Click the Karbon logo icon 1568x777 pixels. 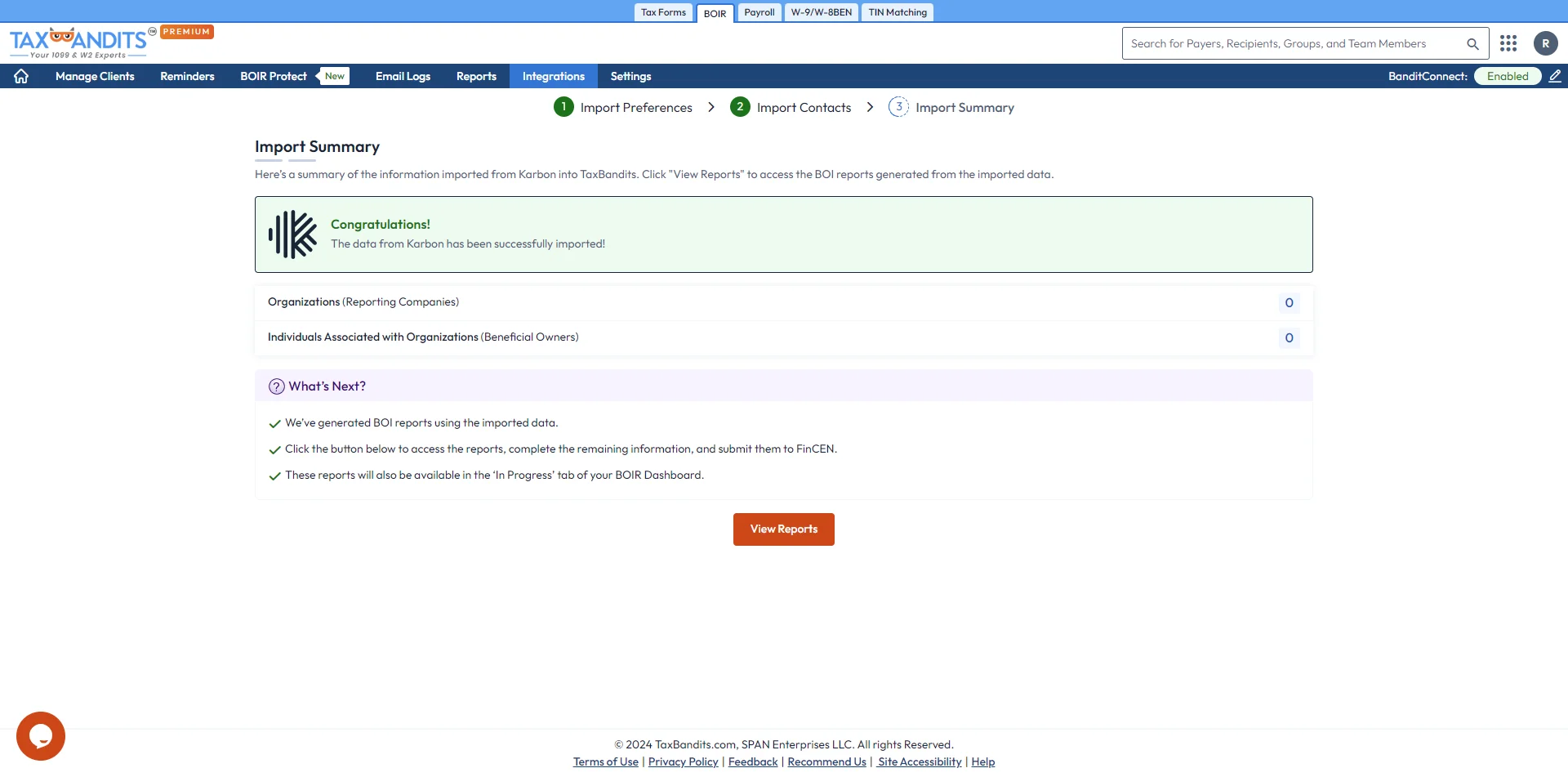pos(292,234)
